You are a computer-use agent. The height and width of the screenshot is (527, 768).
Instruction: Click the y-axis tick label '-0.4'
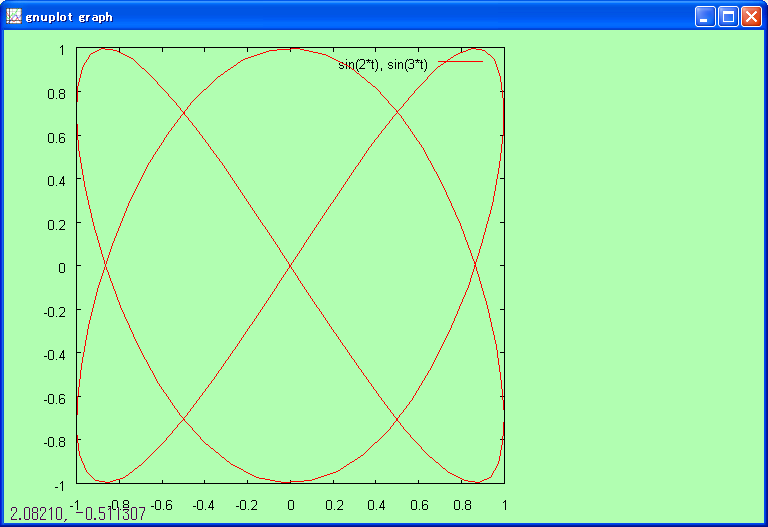pos(55,355)
